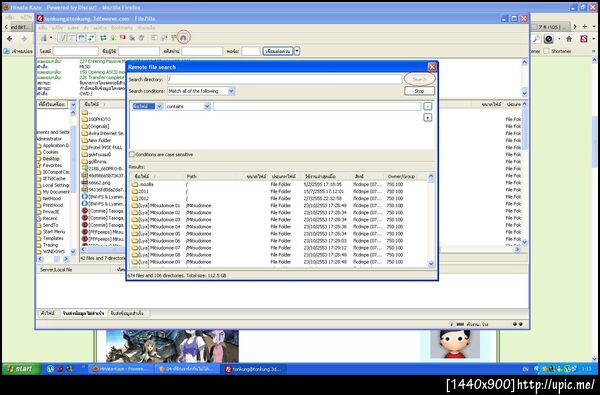Select the Failed transfers tab
This screenshot has width=600, height=395.
[83, 313]
